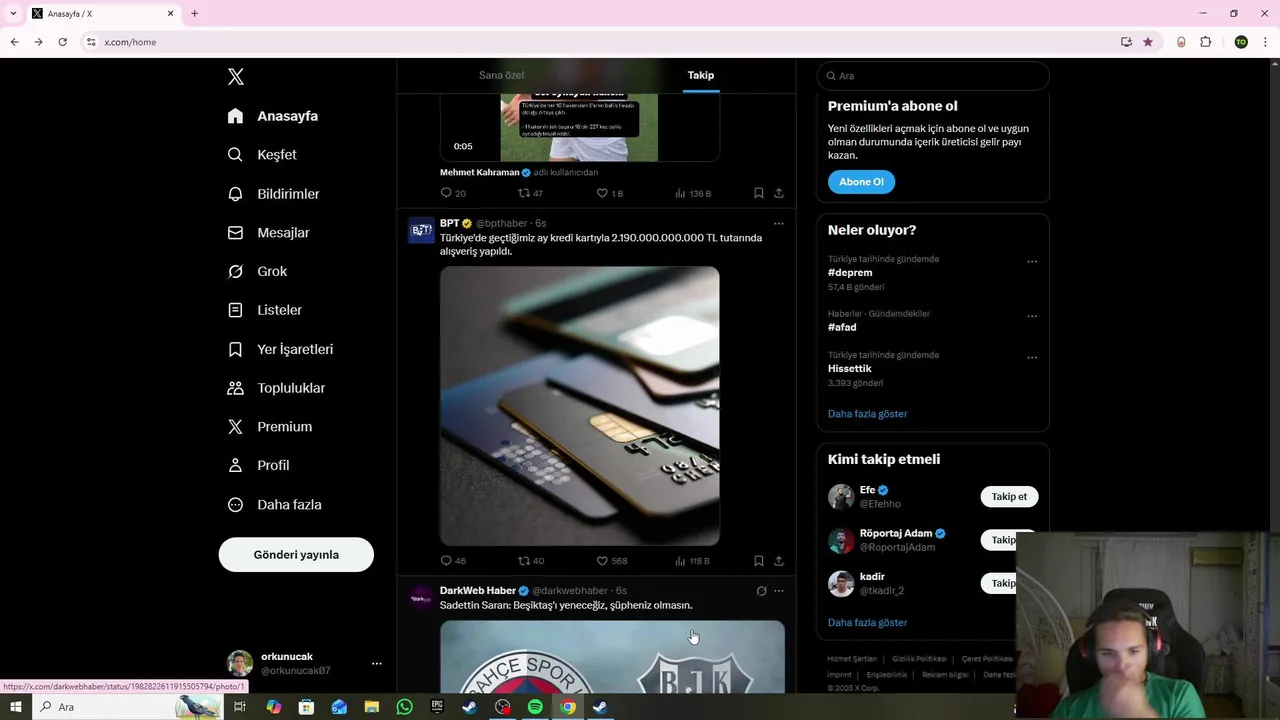Viewport: 1280px width, 720px height.
Task: Expand the Daha fazla sidebar menu
Action: tap(275, 505)
